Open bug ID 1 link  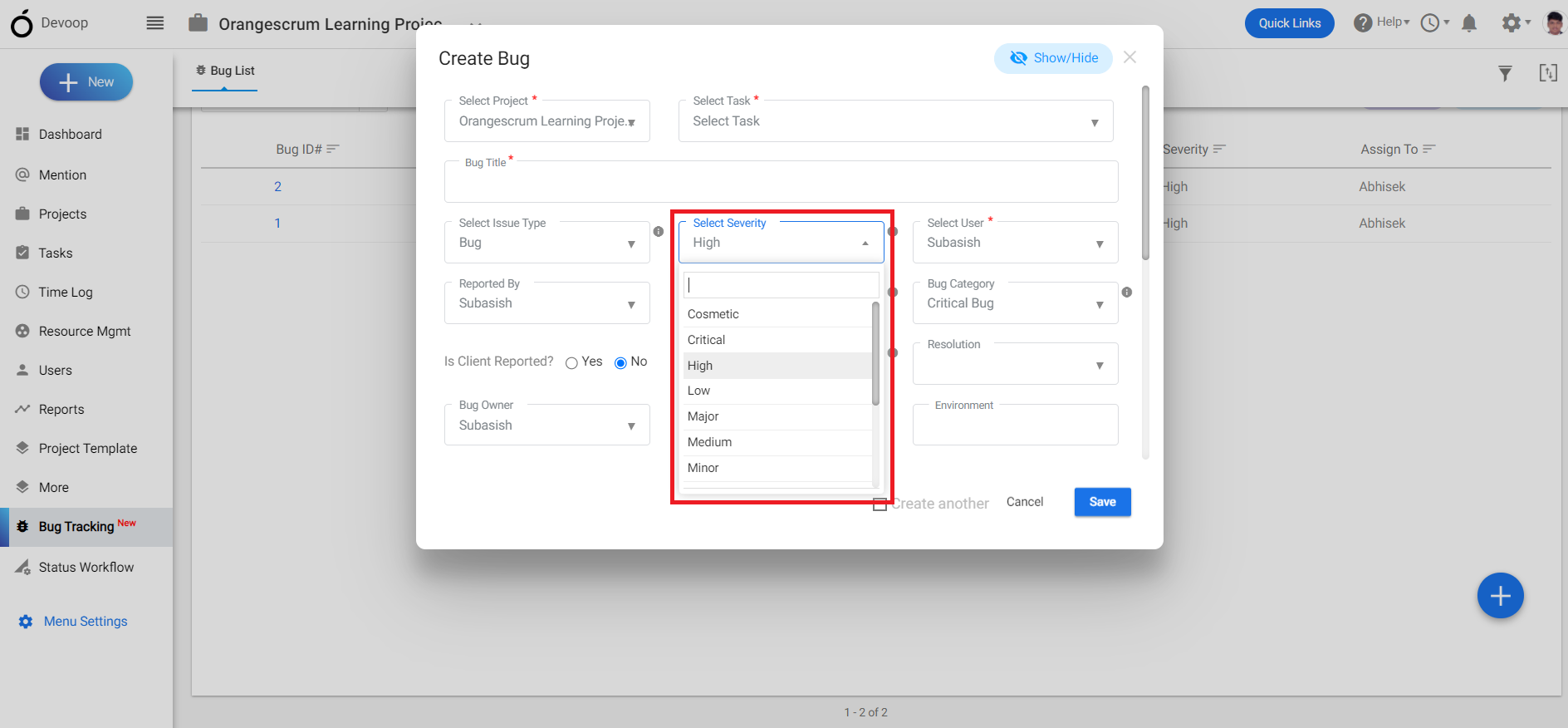(x=277, y=224)
